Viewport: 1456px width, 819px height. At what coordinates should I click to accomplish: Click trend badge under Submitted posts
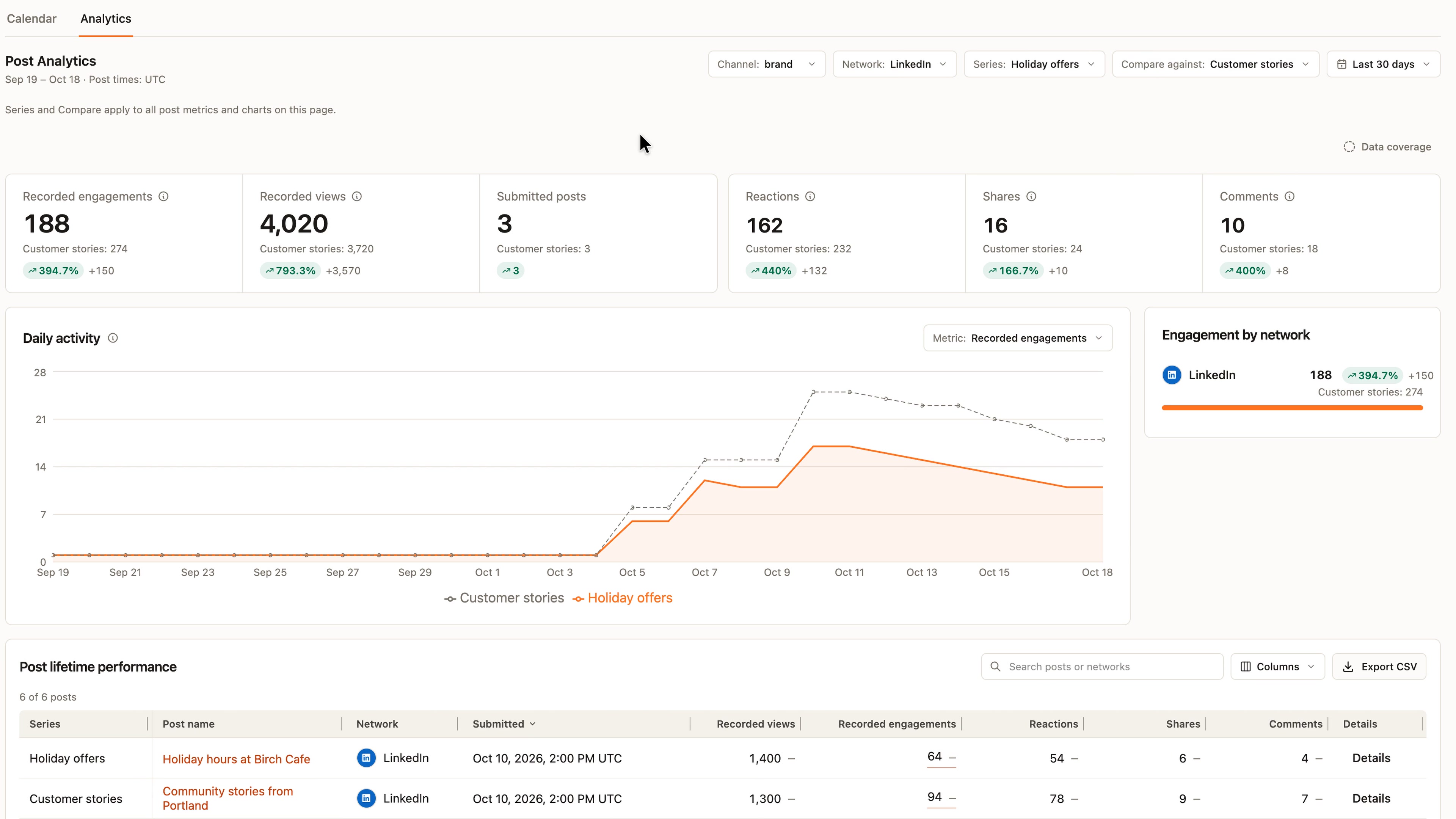point(510,271)
